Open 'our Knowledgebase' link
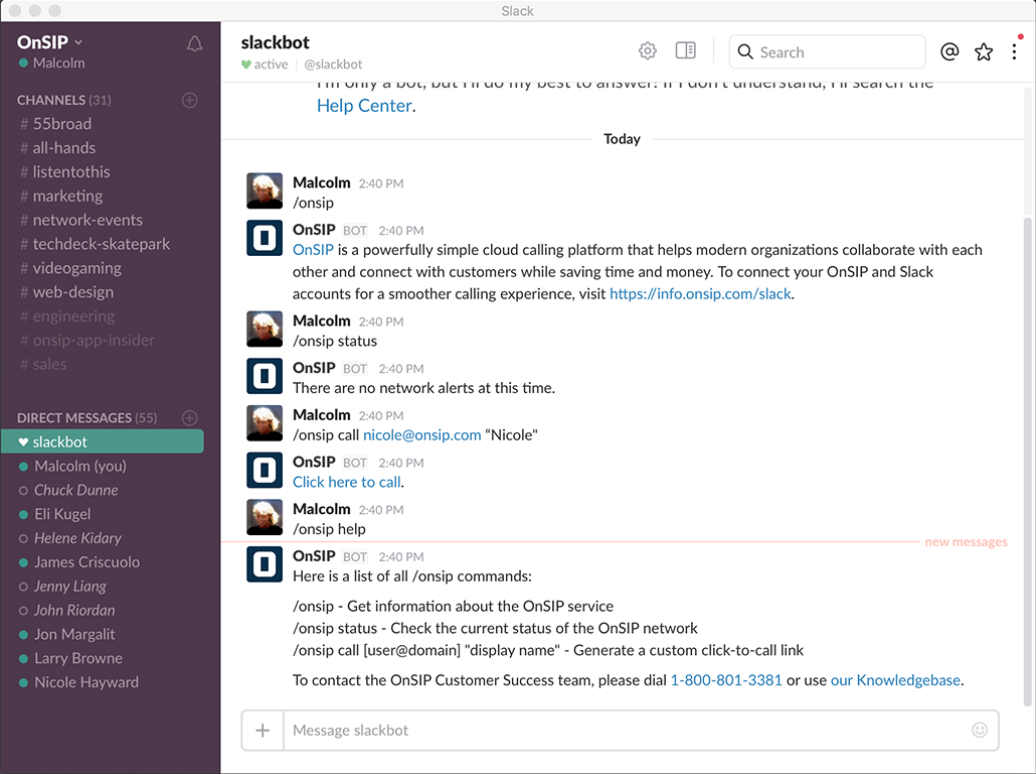Viewport: 1036px width, 774px height. 895,680
